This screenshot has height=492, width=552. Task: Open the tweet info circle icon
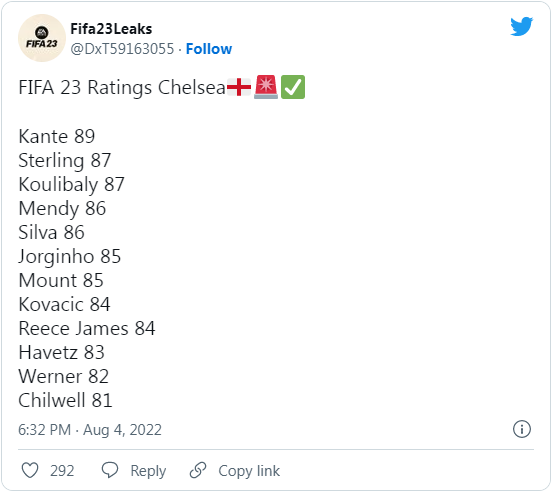521,429
